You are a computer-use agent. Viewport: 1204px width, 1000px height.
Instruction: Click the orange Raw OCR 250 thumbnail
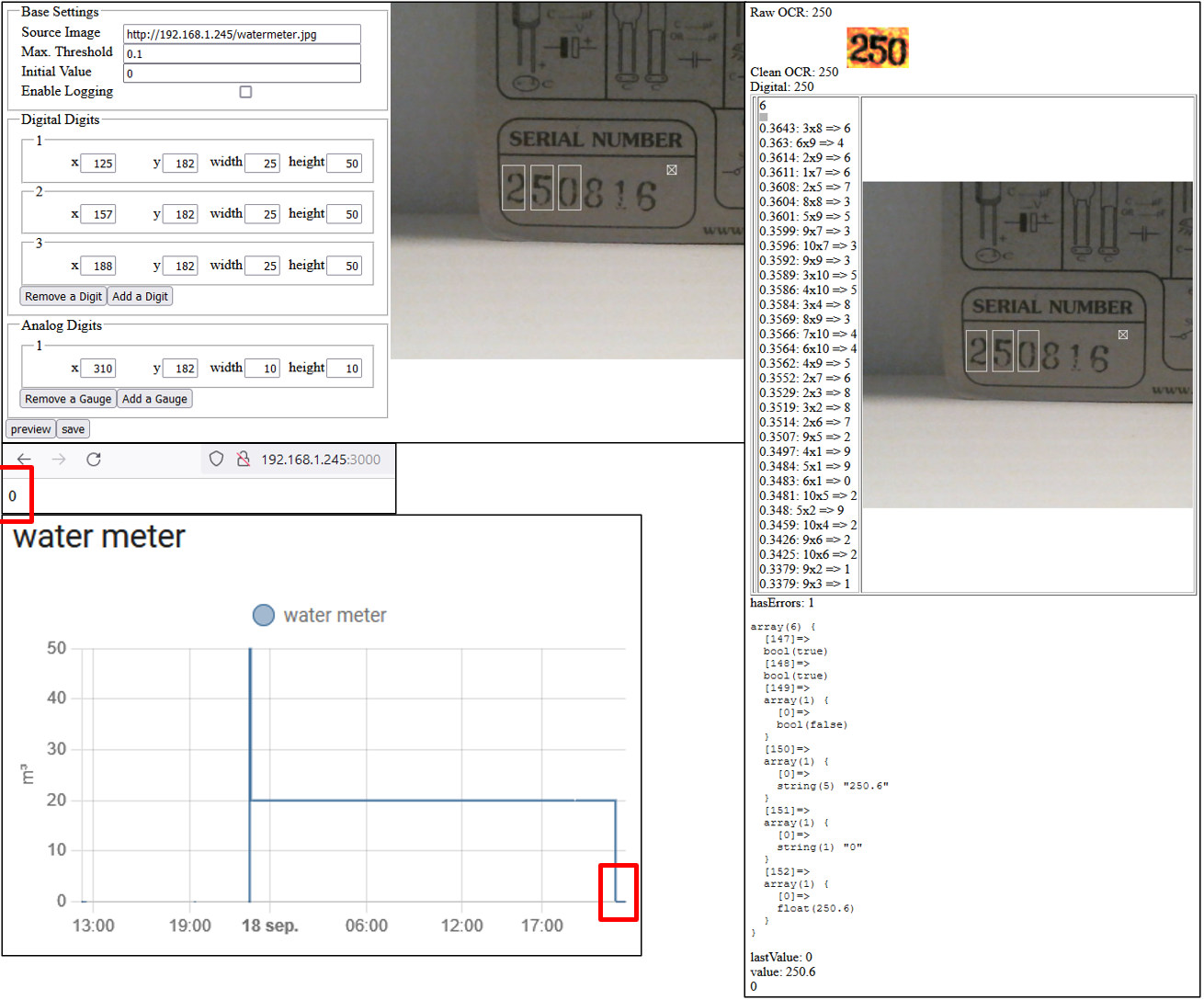click(877, 47)
